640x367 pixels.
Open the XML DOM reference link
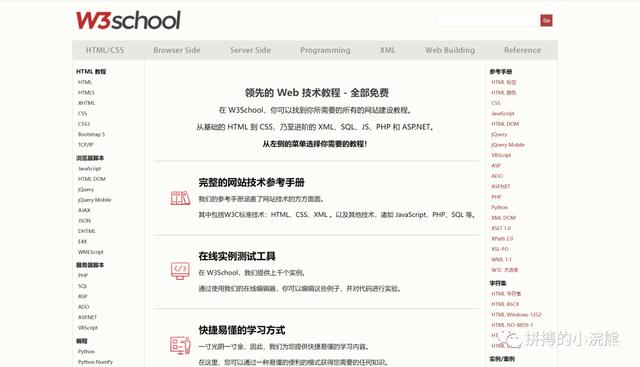pyautogui.click(x=503, y=218)
